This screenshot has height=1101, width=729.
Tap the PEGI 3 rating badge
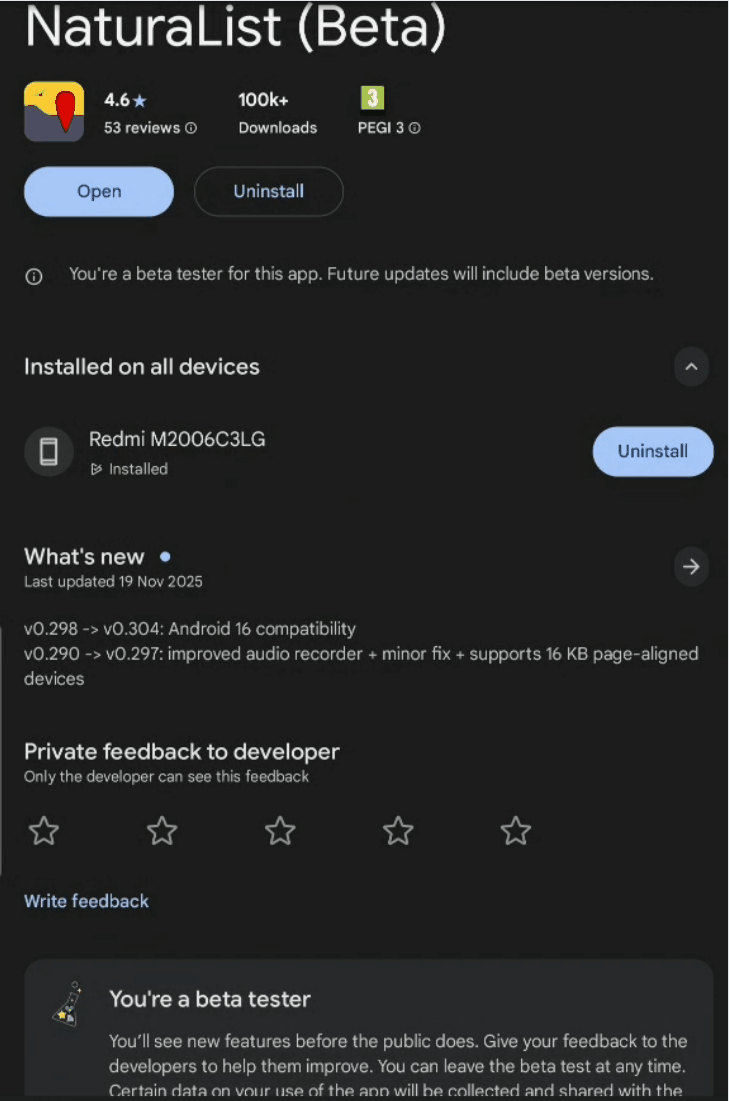[372, 99]
